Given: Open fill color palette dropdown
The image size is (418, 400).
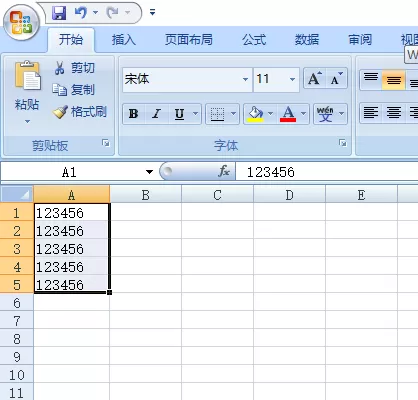Looking at the screenshot, I should click(271, 114).
